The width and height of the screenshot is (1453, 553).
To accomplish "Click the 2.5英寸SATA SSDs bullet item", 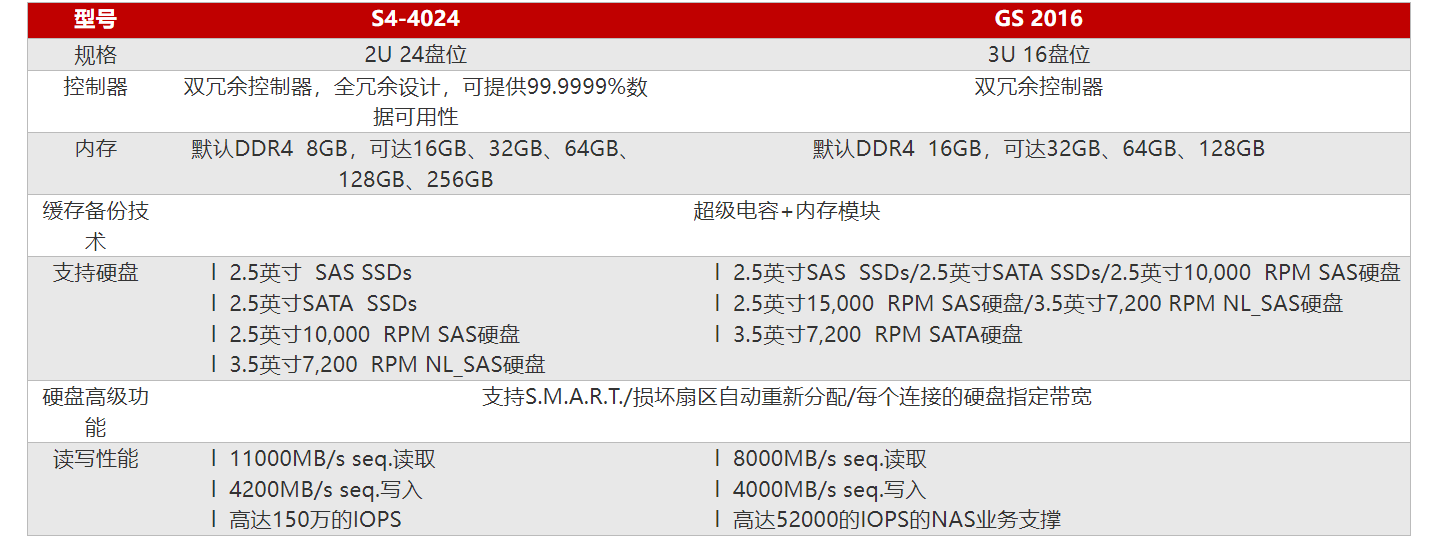I will (x=323, y=304).
